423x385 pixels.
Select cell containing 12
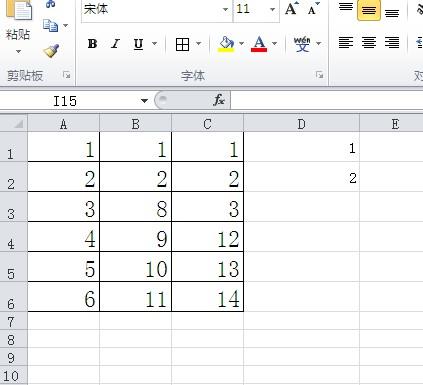point(208,237)
